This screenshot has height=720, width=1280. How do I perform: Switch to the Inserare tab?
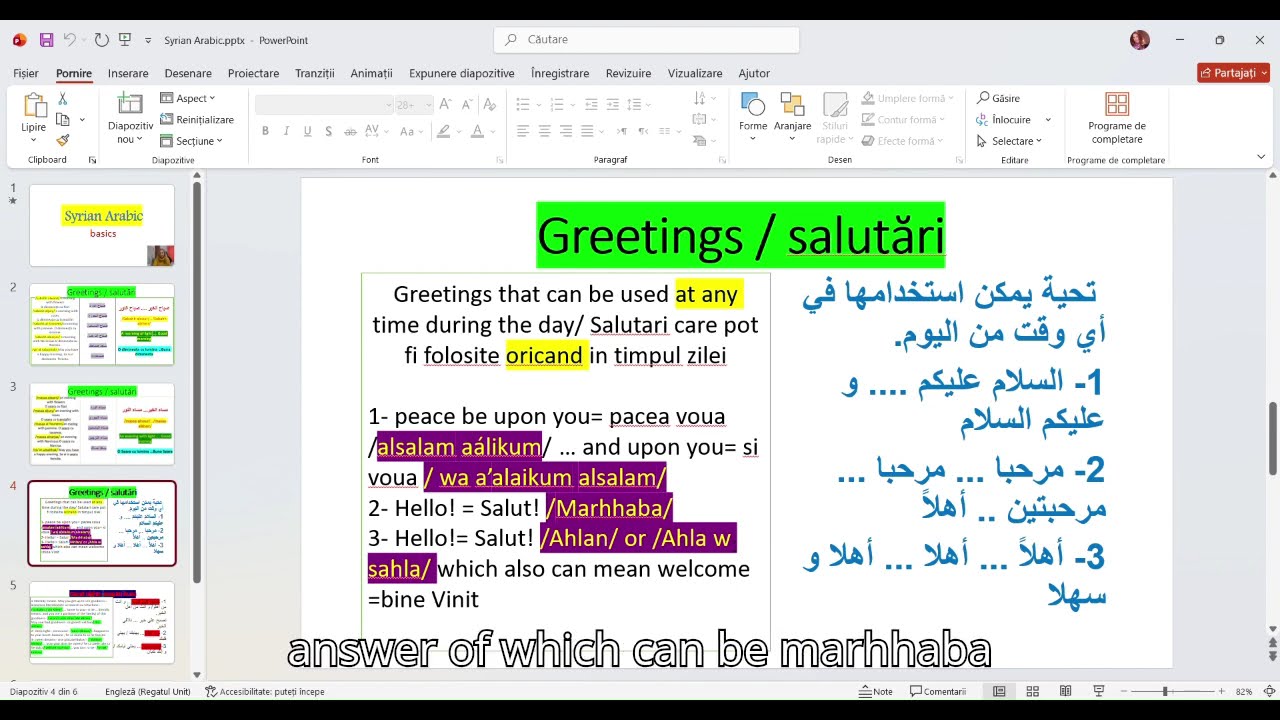(x=128, y=73)
